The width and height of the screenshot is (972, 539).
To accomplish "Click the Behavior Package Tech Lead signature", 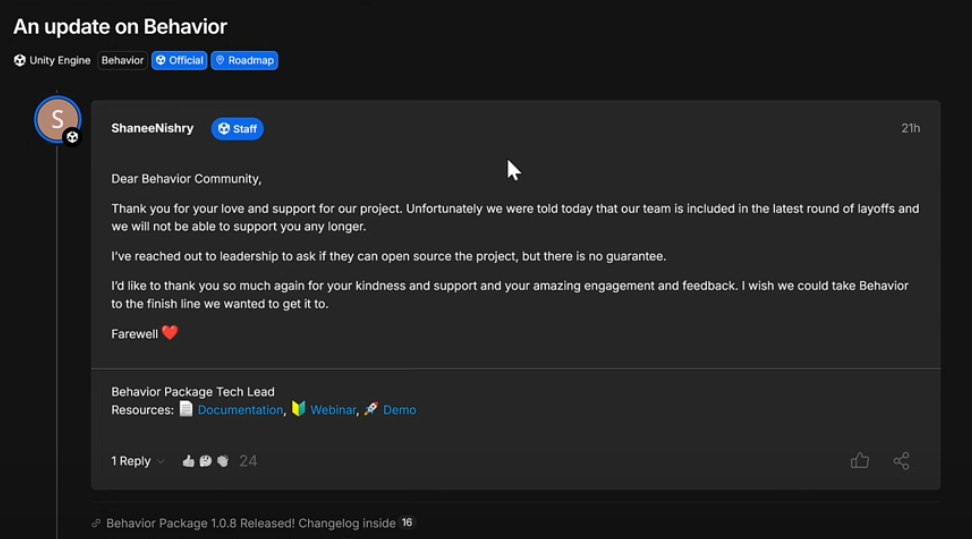I will [x=193, y=392].
